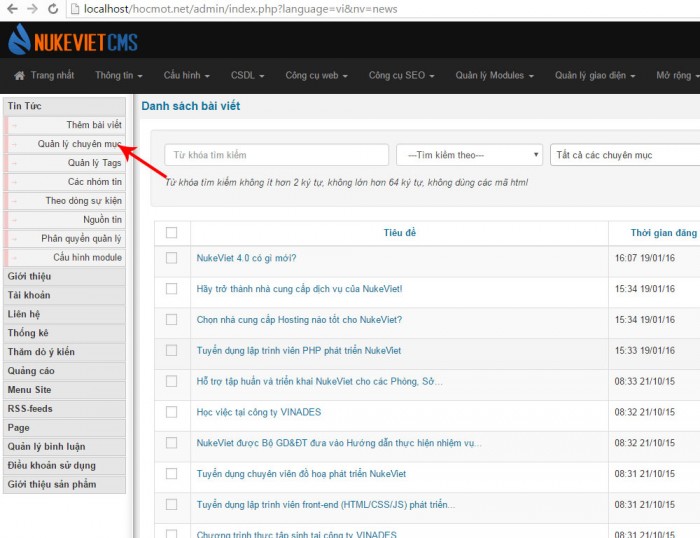Open article NukeViet 4.0 có gì mới?
The image size is (700, 538).
246,258
